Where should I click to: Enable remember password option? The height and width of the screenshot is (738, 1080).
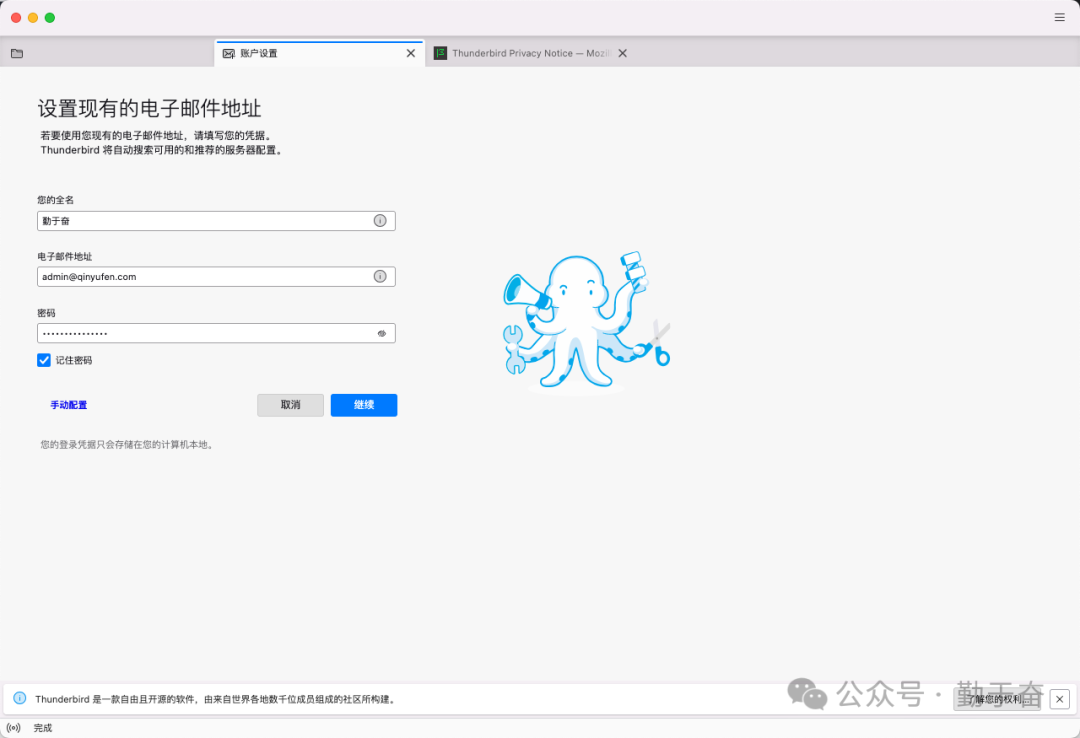click(43, 360)
